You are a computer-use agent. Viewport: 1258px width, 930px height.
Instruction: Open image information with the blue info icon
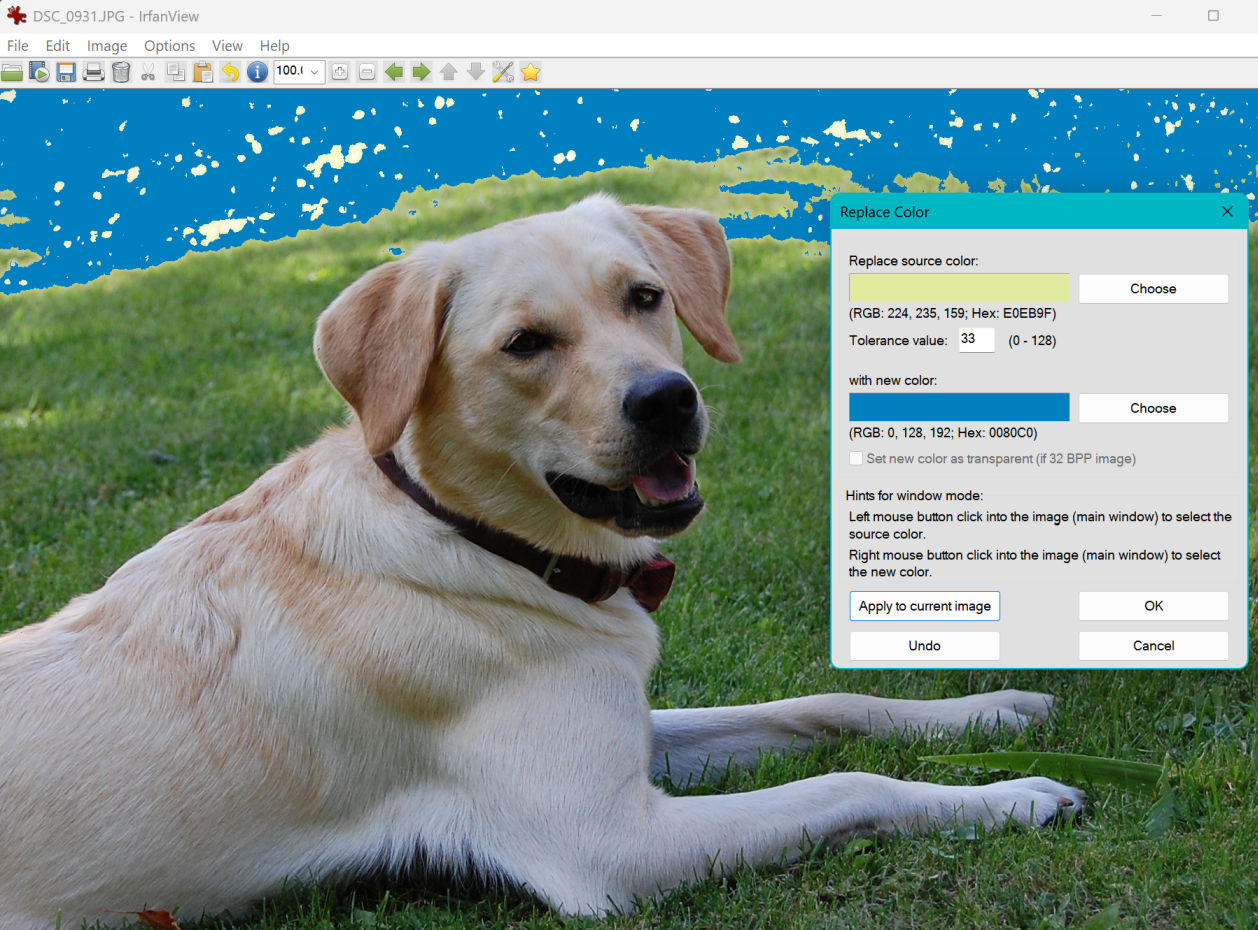pyautogui.click(x=257, y=72)
